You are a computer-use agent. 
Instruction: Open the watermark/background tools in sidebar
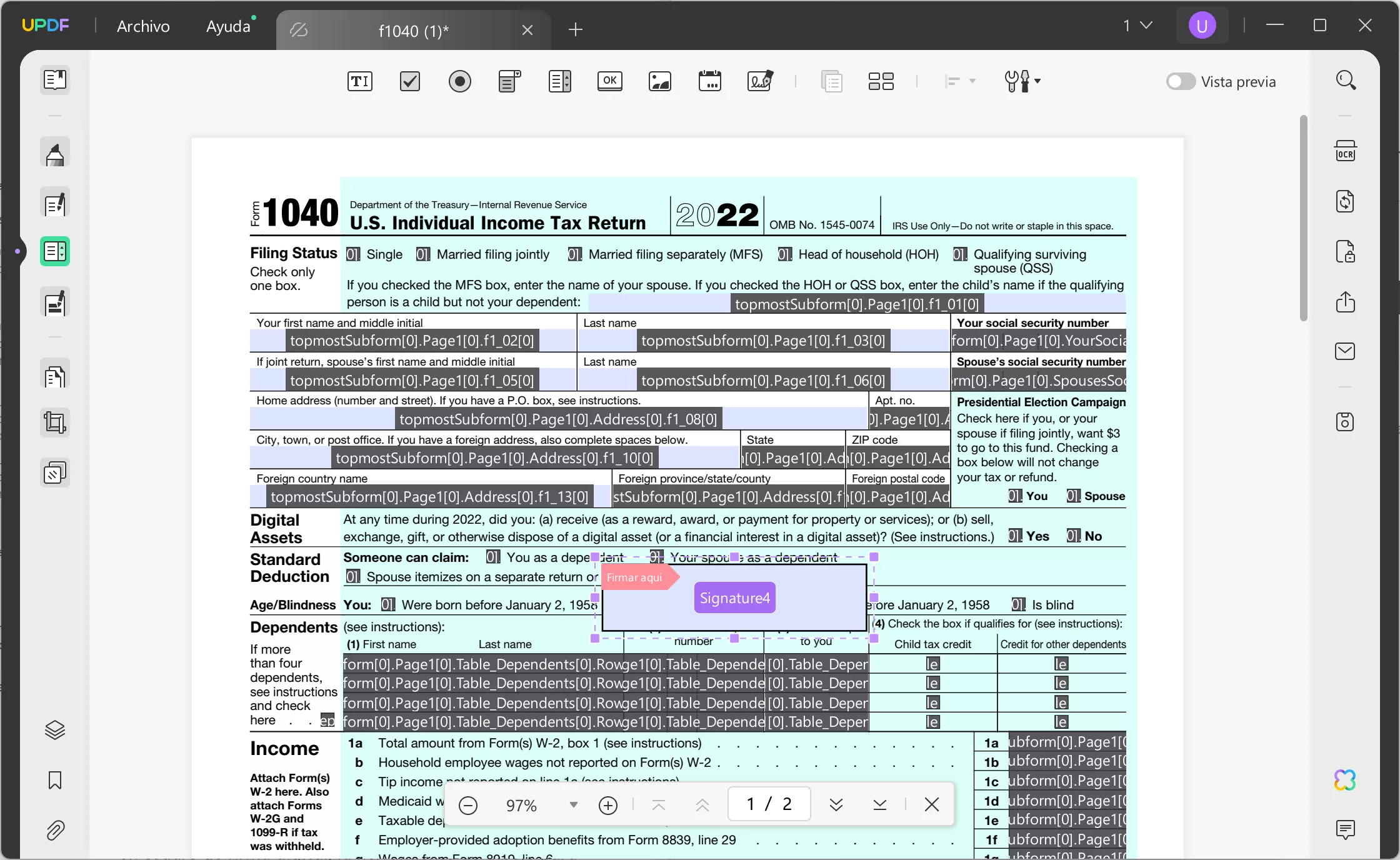tap(55, 473)
